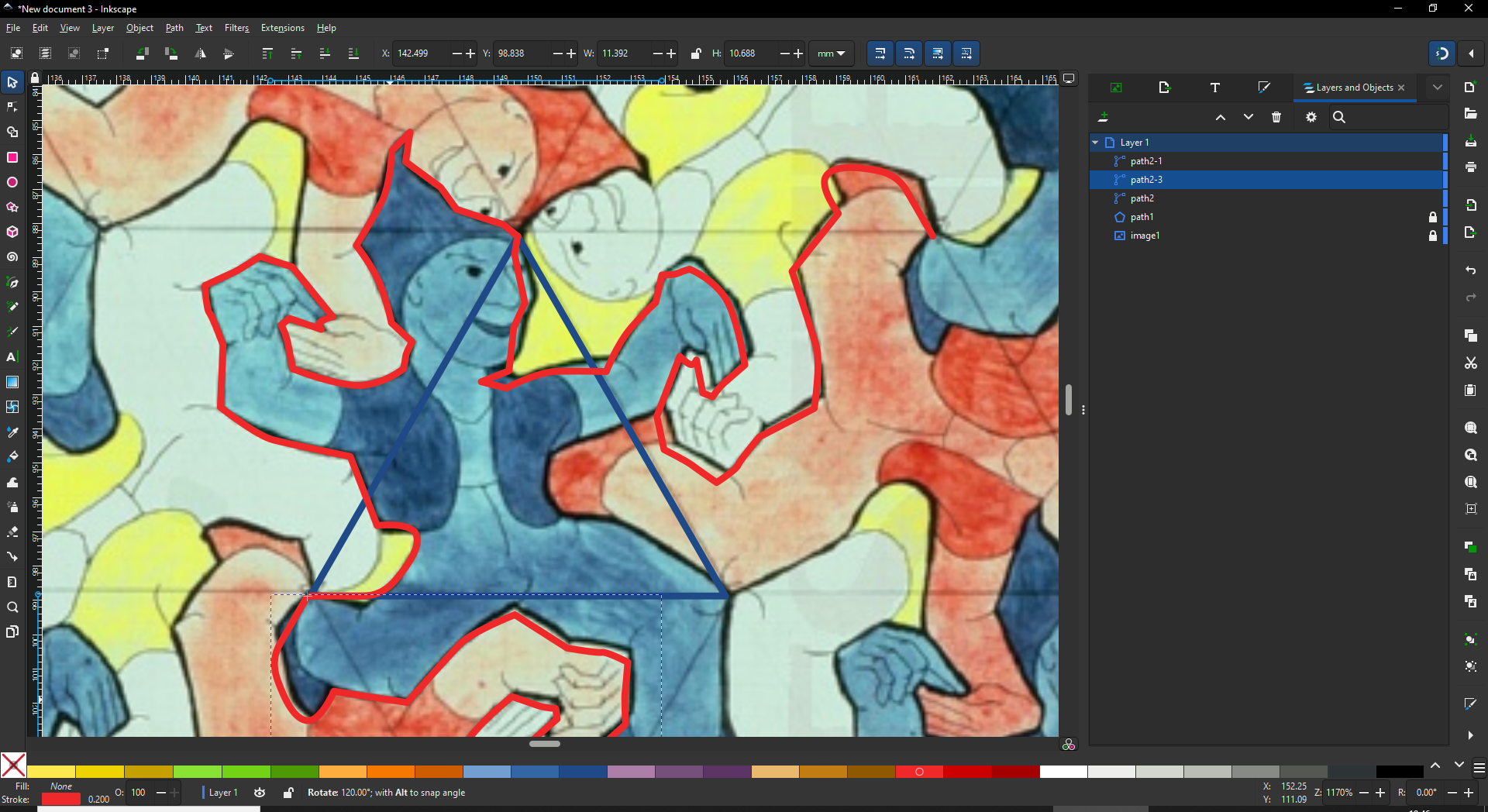The height and width of the screenshot is (812, 1488).
Task: Select the Star and Polygon tool
Action: point(12,207)
